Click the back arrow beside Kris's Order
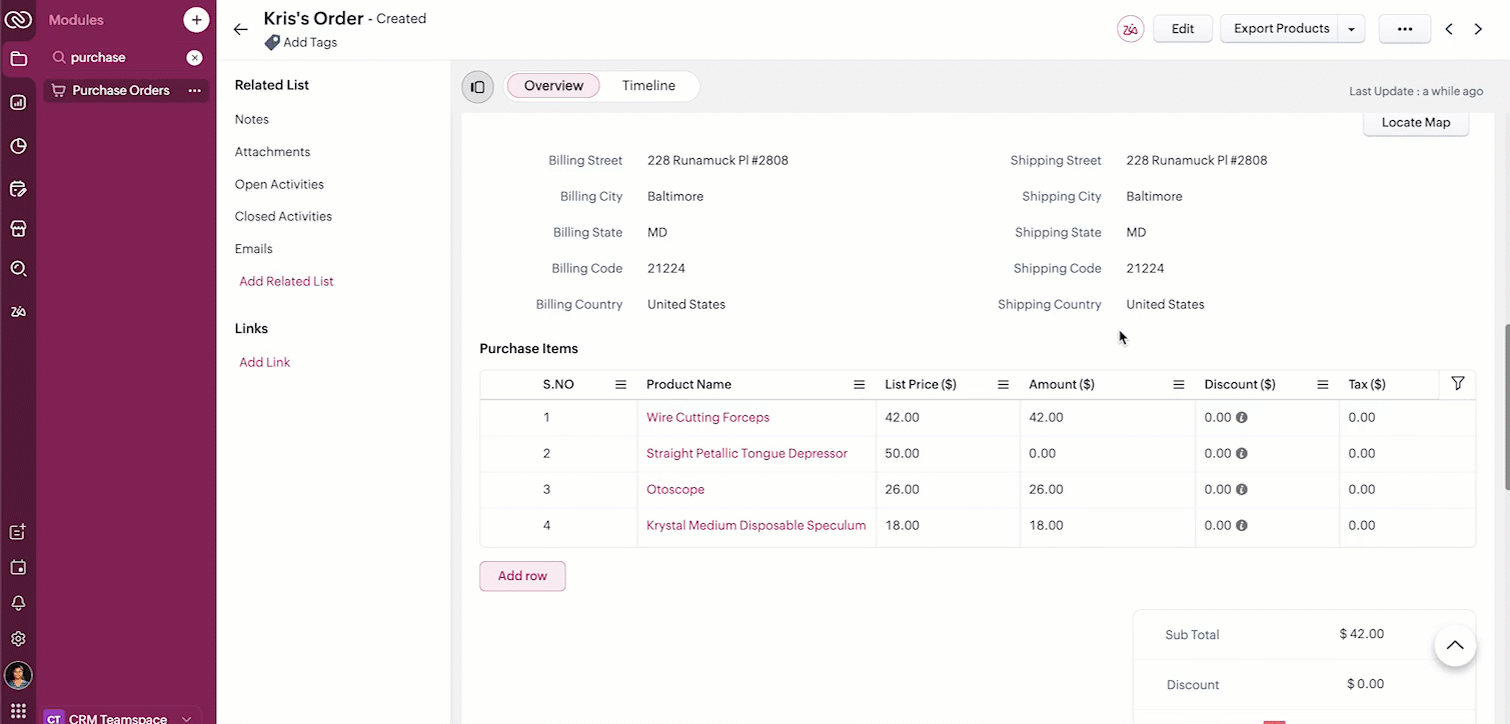 coord(240,30)
